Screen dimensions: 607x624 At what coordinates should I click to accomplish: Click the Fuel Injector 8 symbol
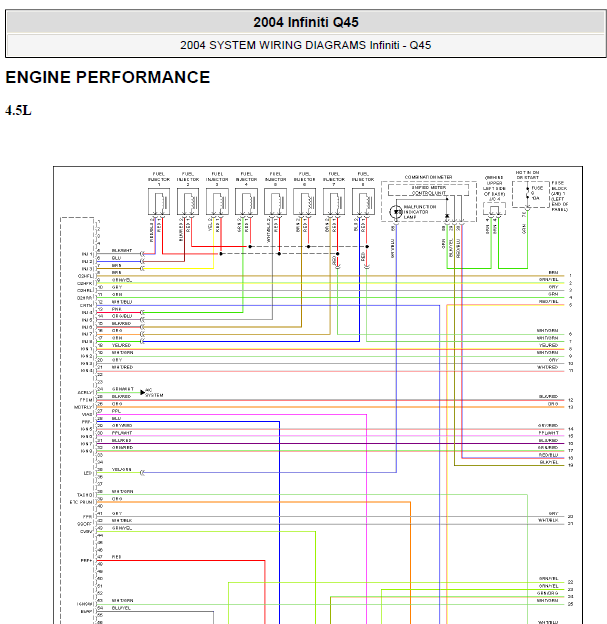pyautogui.click(x=363, y=202)
